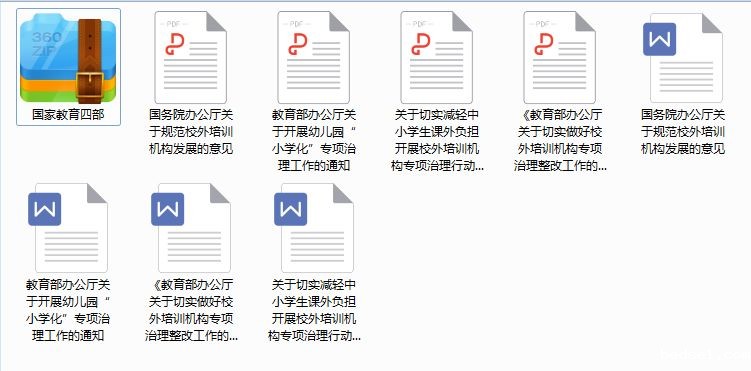Viewport: 751px width, 371px height.
Task: Click name label of PDF 《教育部办公厅关于切实做好校外培训机构
Action: click(560, 140)
